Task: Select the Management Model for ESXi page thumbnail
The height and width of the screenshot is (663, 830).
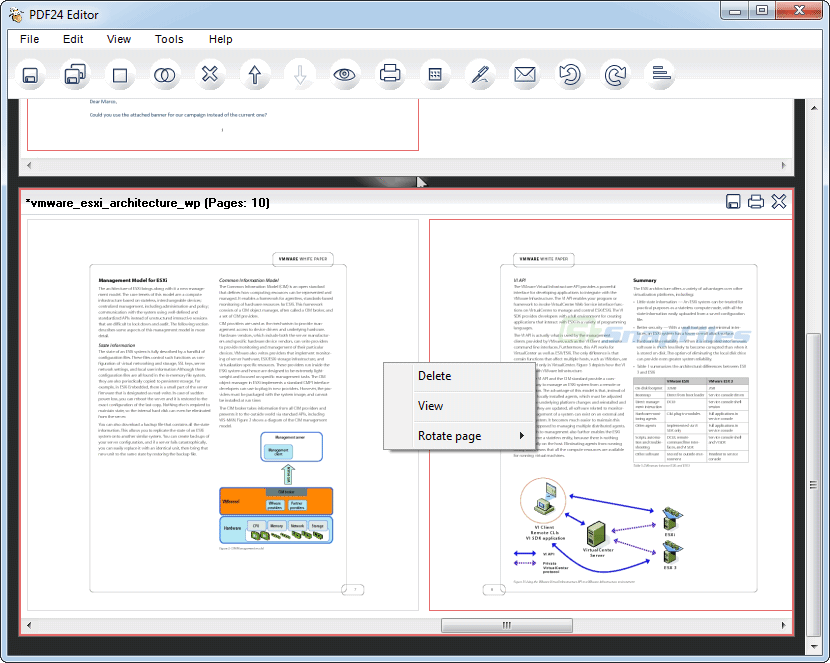Action: [x=223, y=415]
